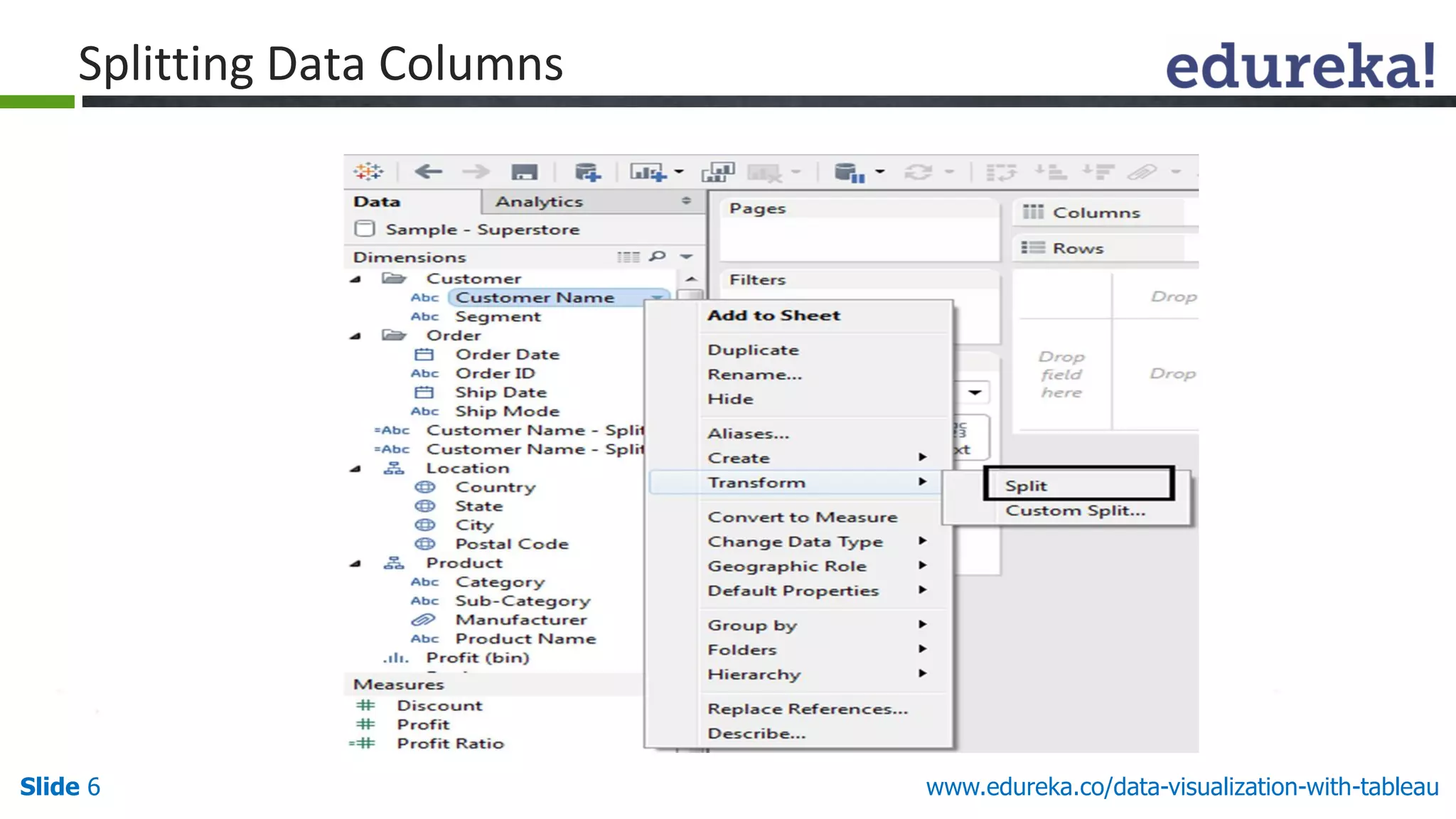Click the Tableau start page logo icon
This screenshot has height=819, width=1456.
[x=368, y=171]
